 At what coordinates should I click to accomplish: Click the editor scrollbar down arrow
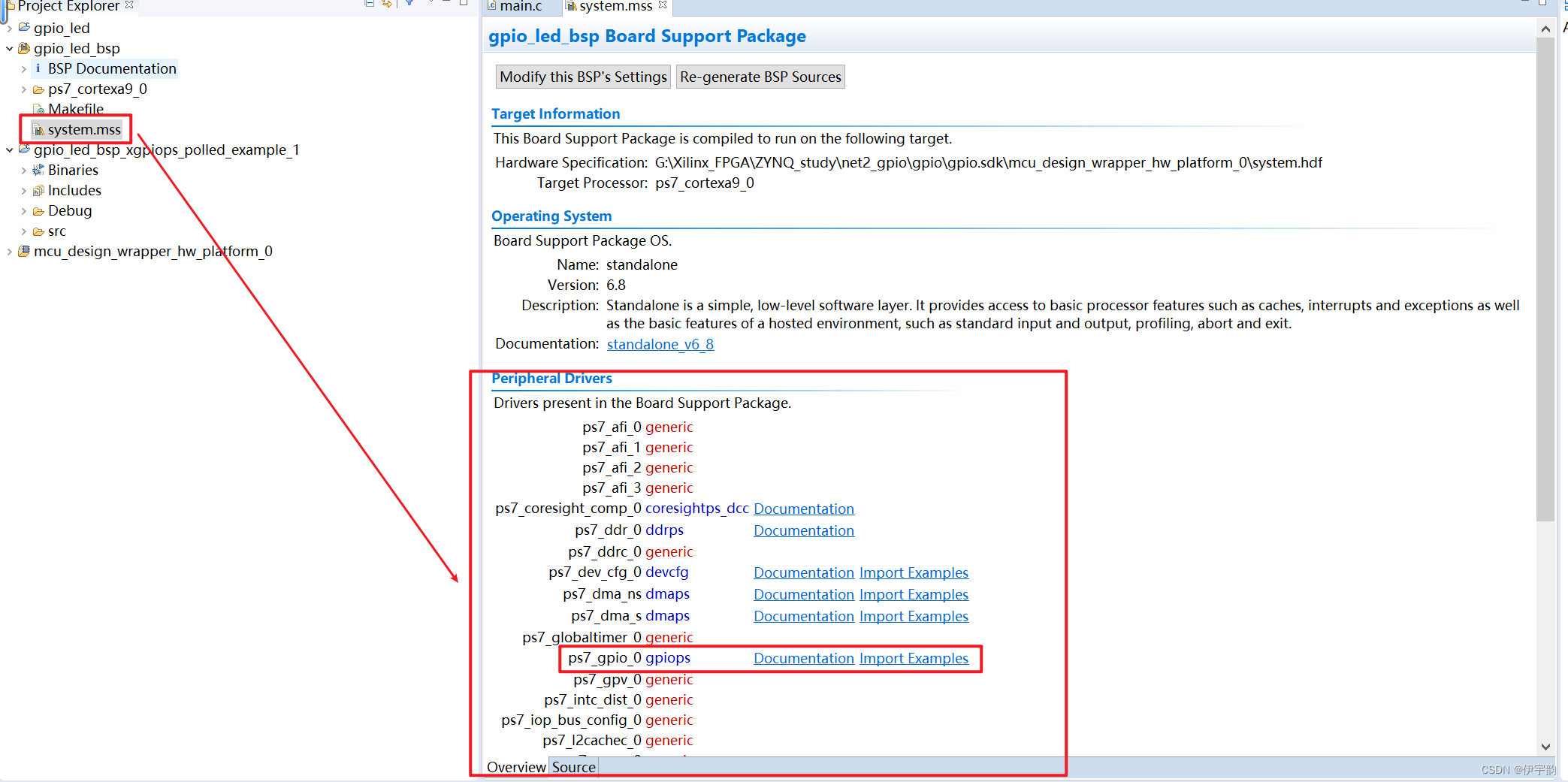tap(1545, 747)
